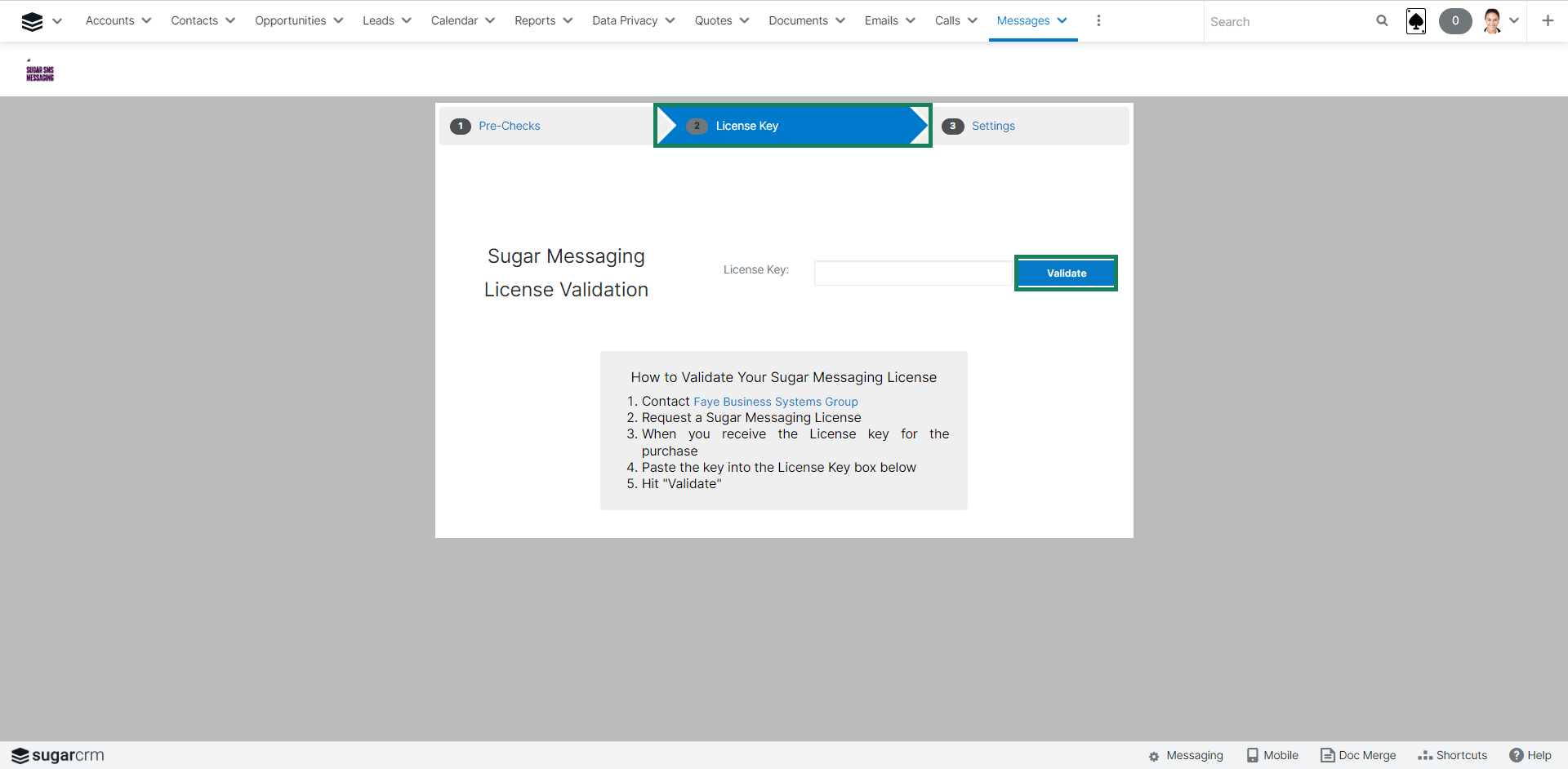1568x769 pixels.
Task: Go to the Settings wizard step
Action: click(993, 126)
